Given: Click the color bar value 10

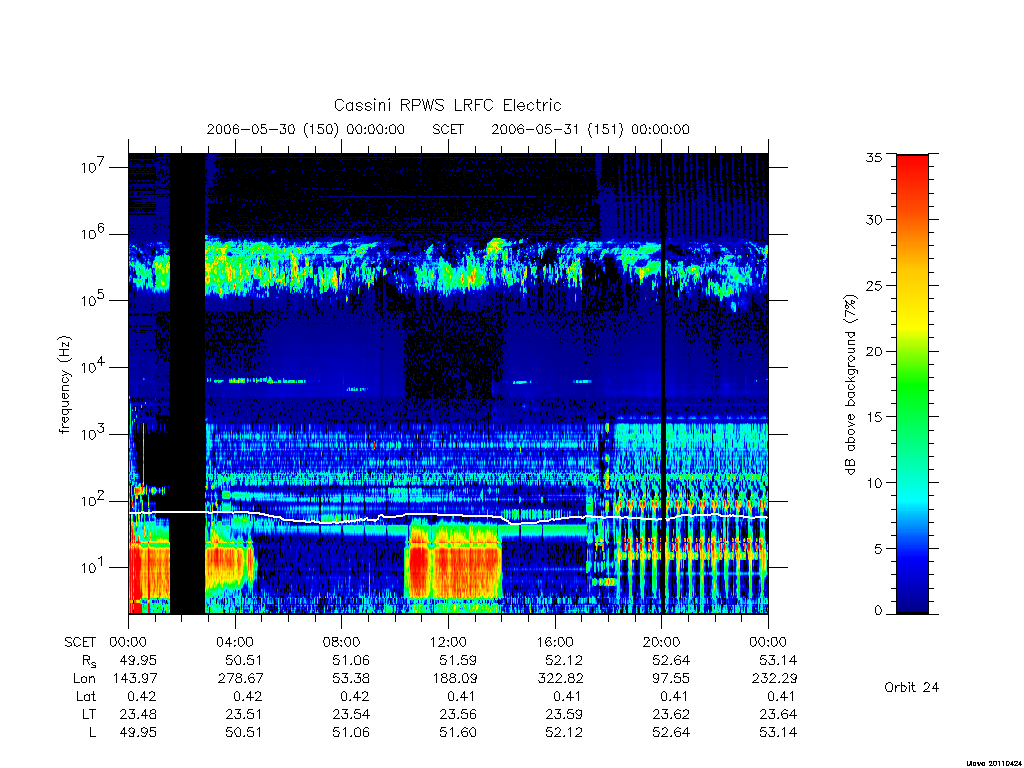Looking at the screenshot, I should click(874, 483).
